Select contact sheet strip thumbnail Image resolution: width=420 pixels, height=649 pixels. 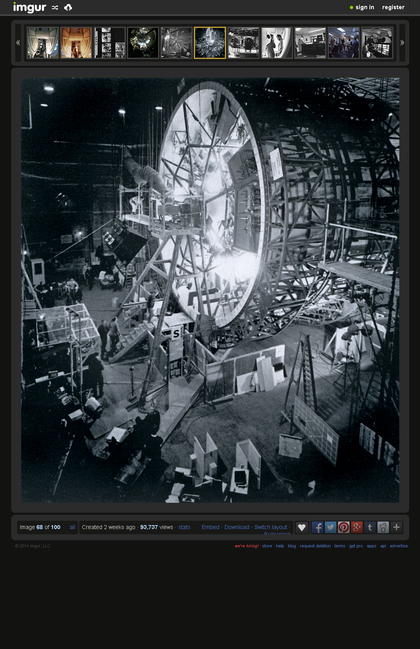[110, 43]
